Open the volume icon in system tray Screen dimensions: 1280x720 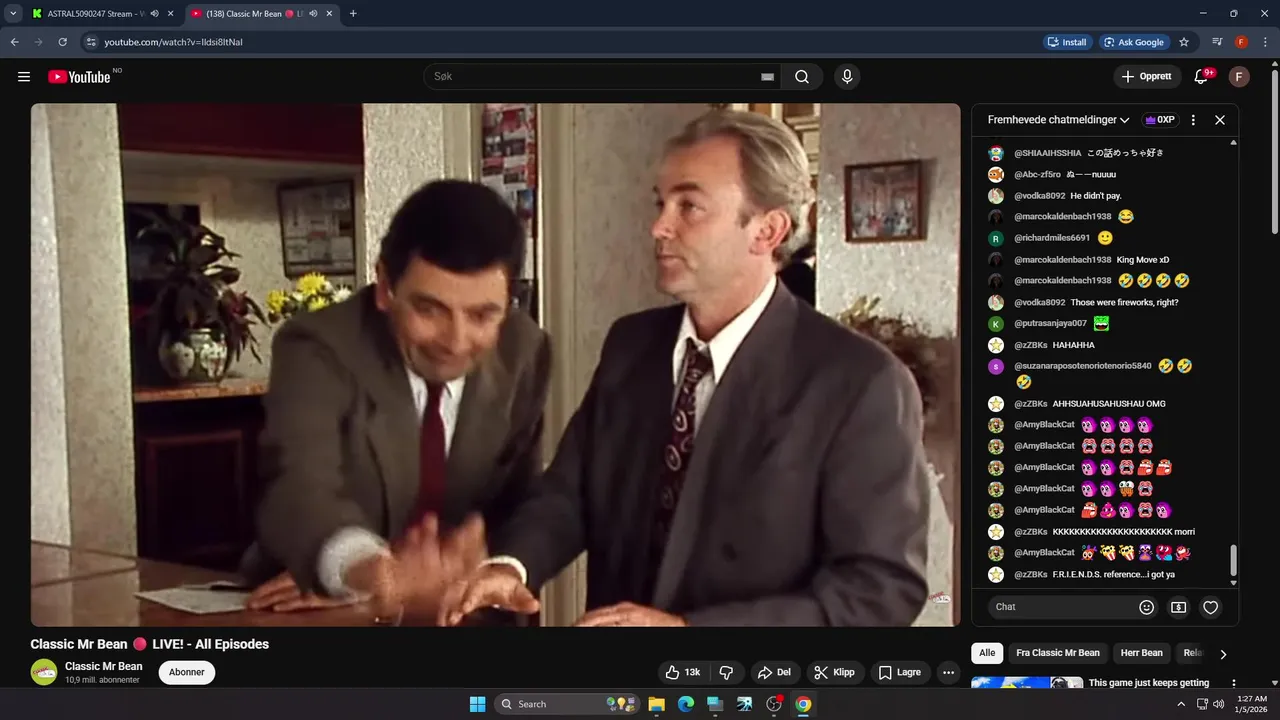tap(1218, 704)
